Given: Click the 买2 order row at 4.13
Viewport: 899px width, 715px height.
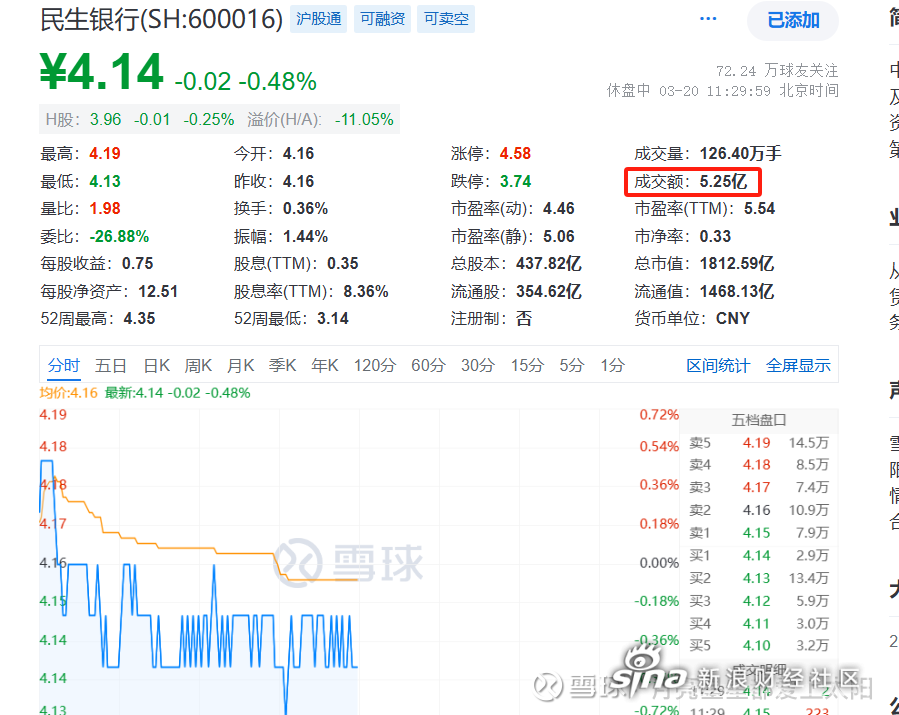Looking at the screenshot, I should [x=759, y=578].
